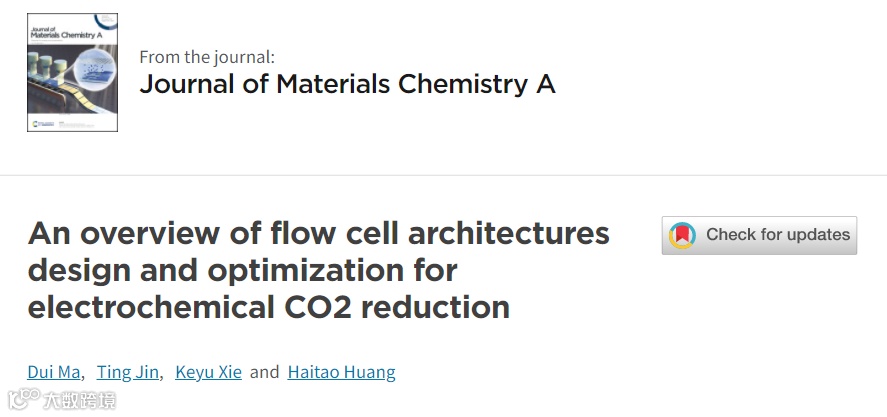
Task: Click the 'From the journal:' label
Action: point(207,57)
